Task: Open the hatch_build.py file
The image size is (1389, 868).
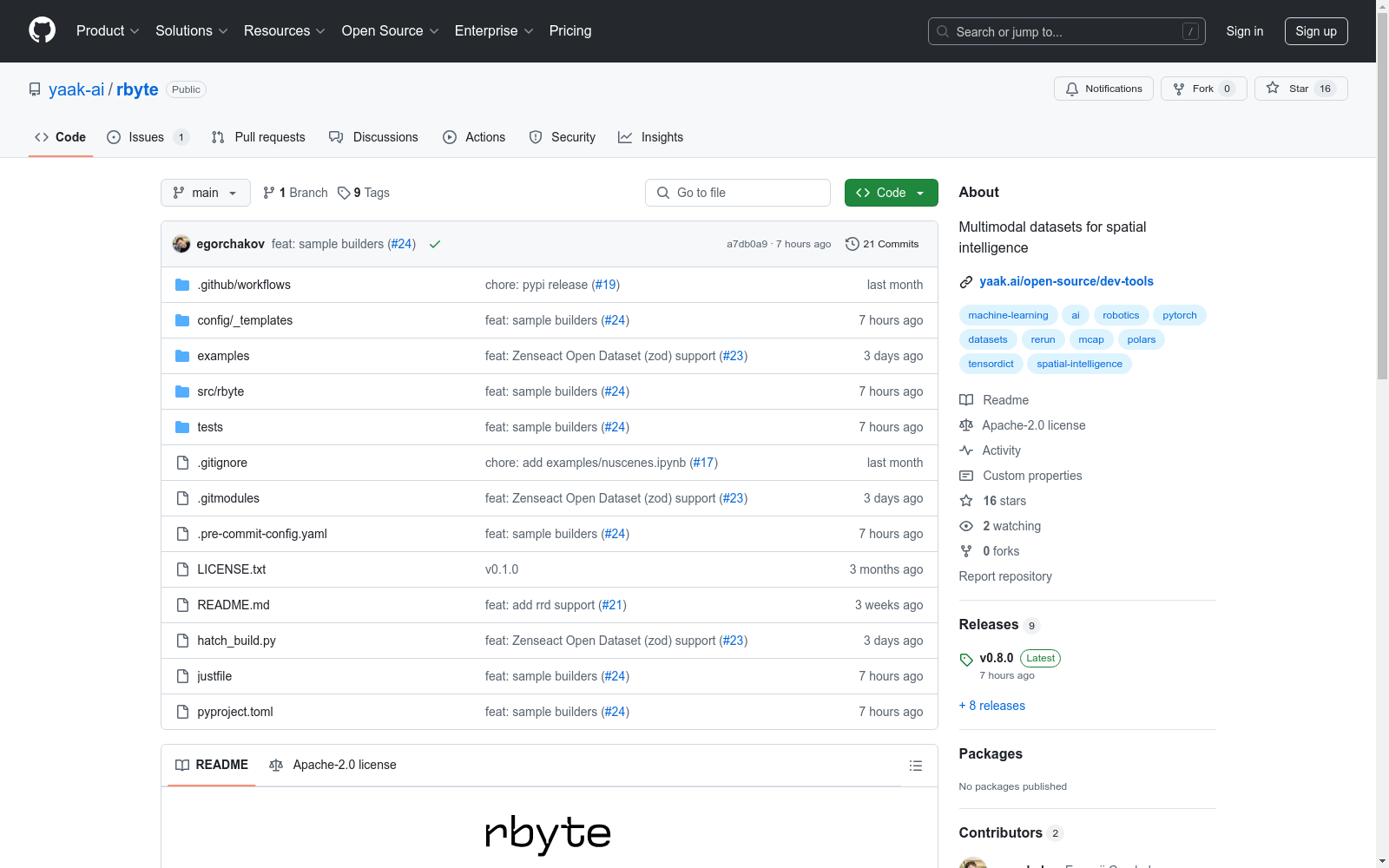Action: 236,641
